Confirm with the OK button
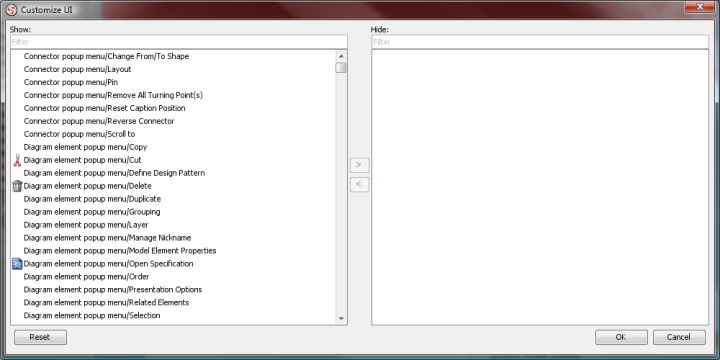Viewport: 720px width, 360px height. coord(621,337)
